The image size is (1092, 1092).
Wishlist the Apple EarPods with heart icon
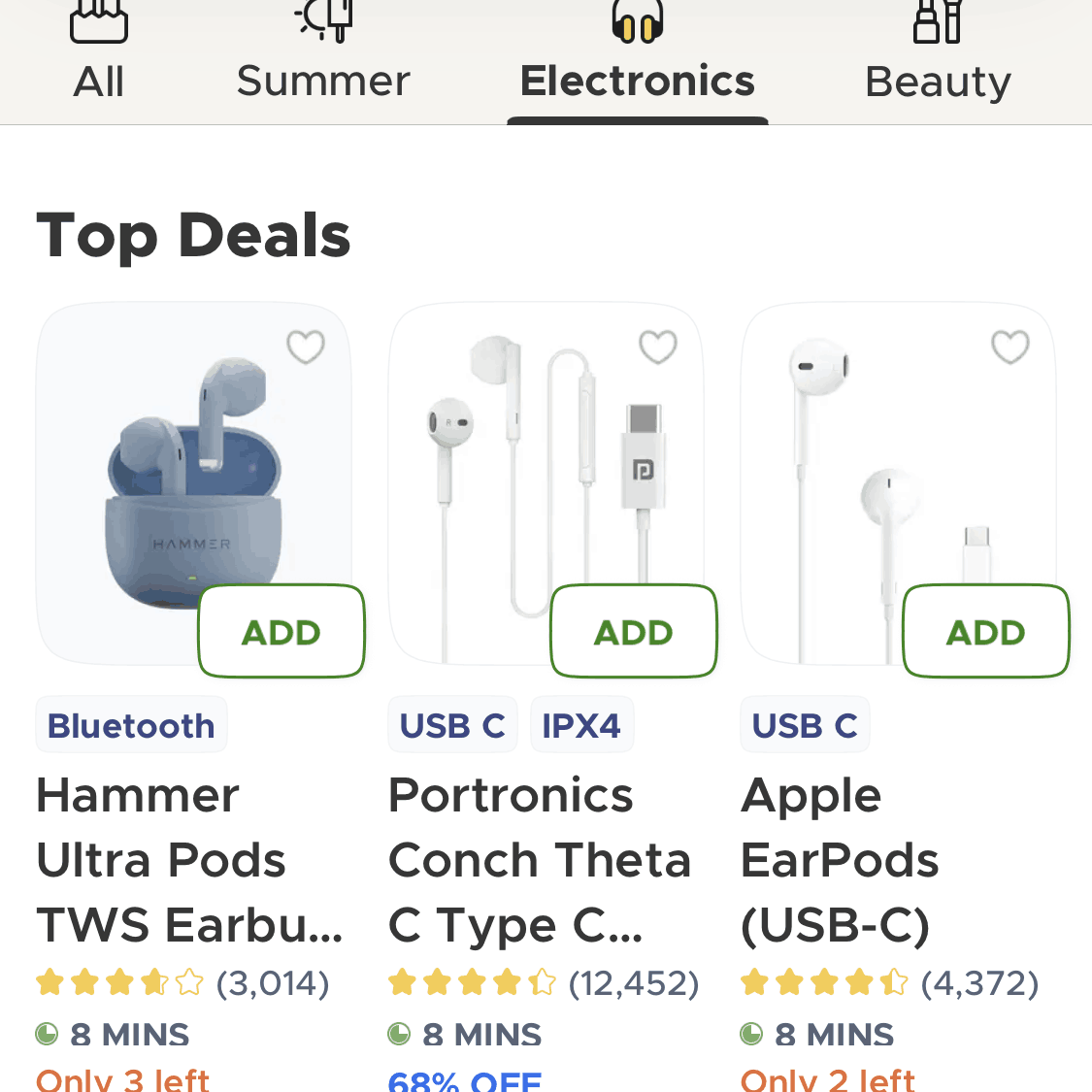[1010, 347]
